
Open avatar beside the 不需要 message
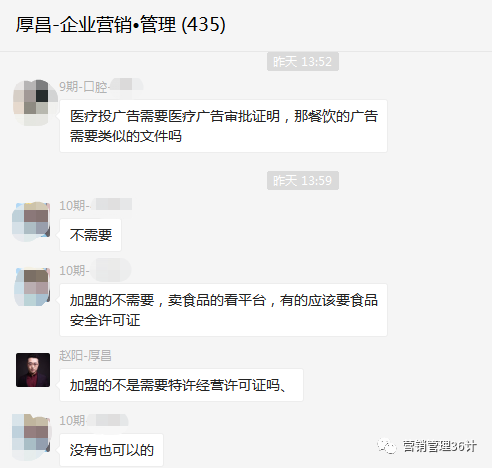point(32,221)
